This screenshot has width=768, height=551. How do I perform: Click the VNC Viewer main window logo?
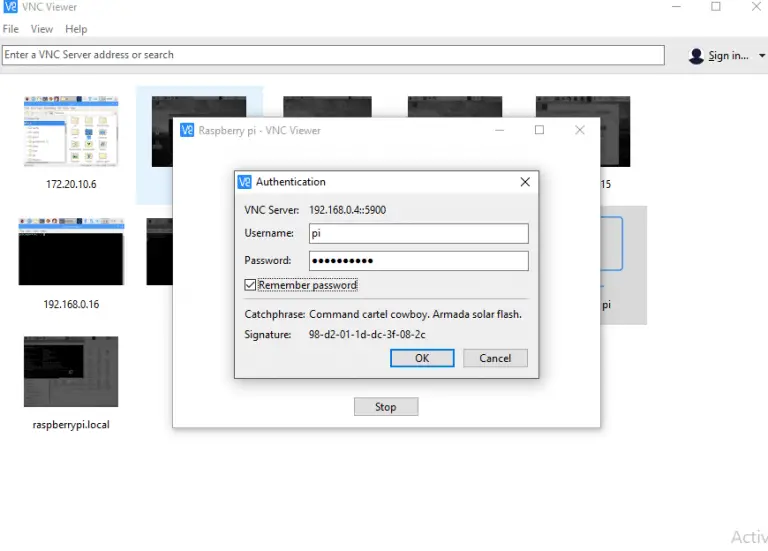(10, 7)
